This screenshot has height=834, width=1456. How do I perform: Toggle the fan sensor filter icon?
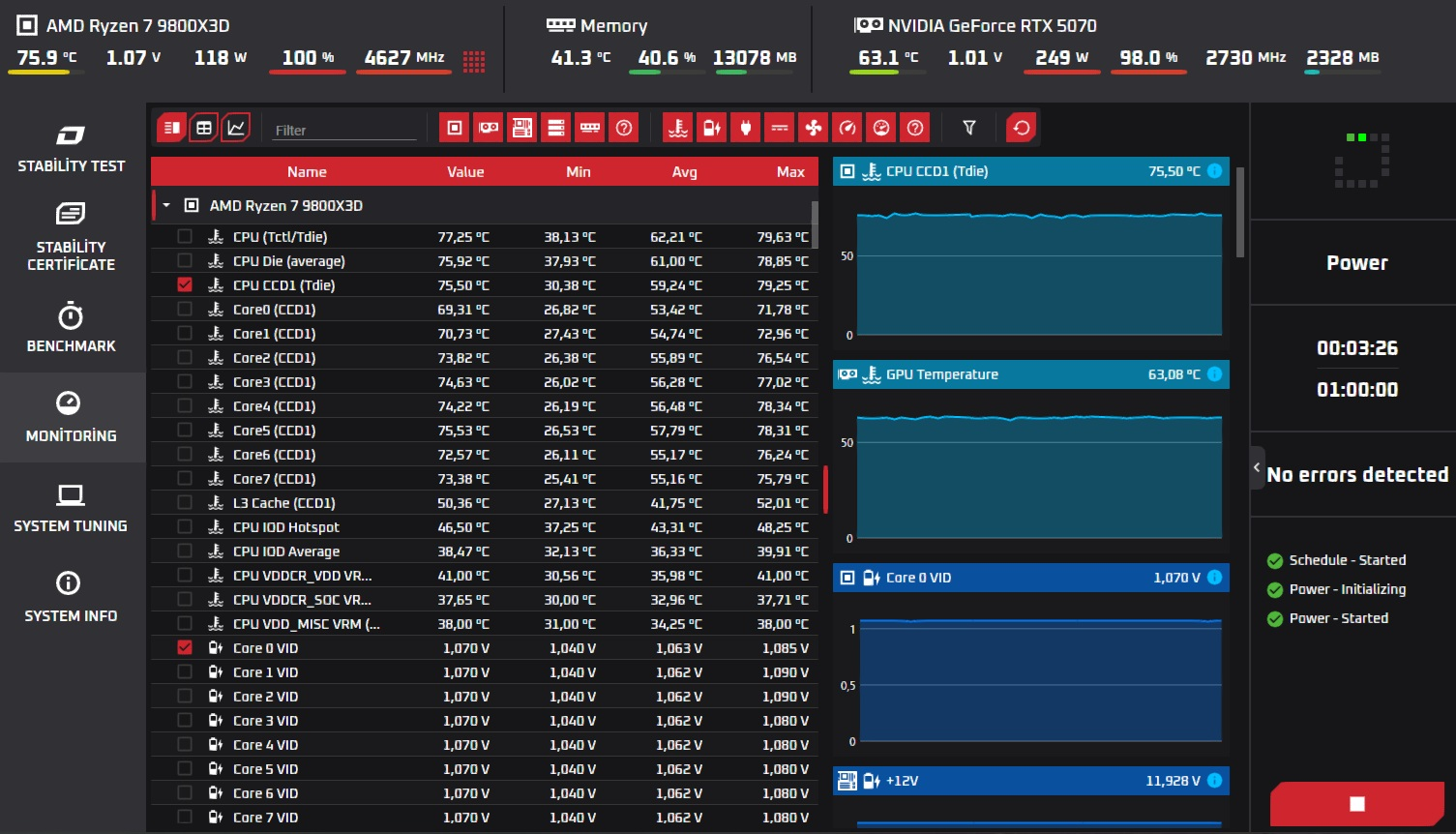[814, 128]
